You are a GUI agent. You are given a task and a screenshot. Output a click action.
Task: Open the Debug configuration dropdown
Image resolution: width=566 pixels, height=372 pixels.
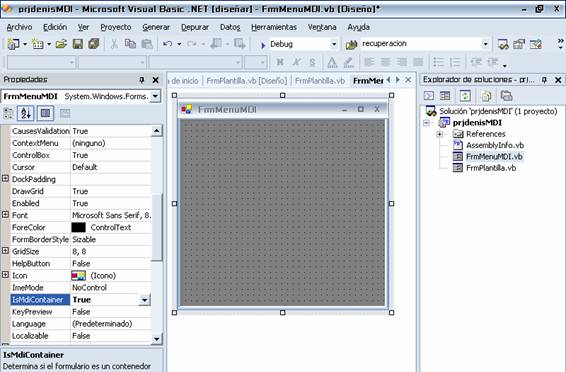pos(334,44)
